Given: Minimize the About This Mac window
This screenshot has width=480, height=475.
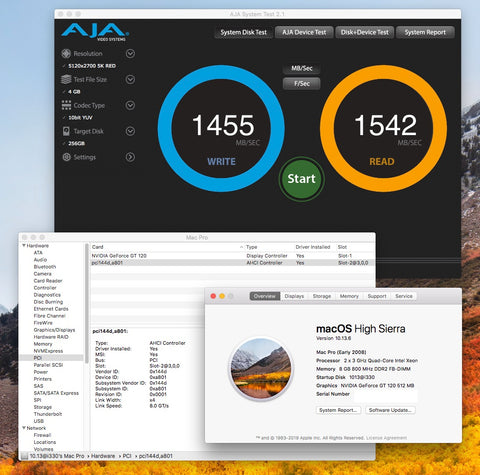Looking at the screenshot, I should 222,296.
